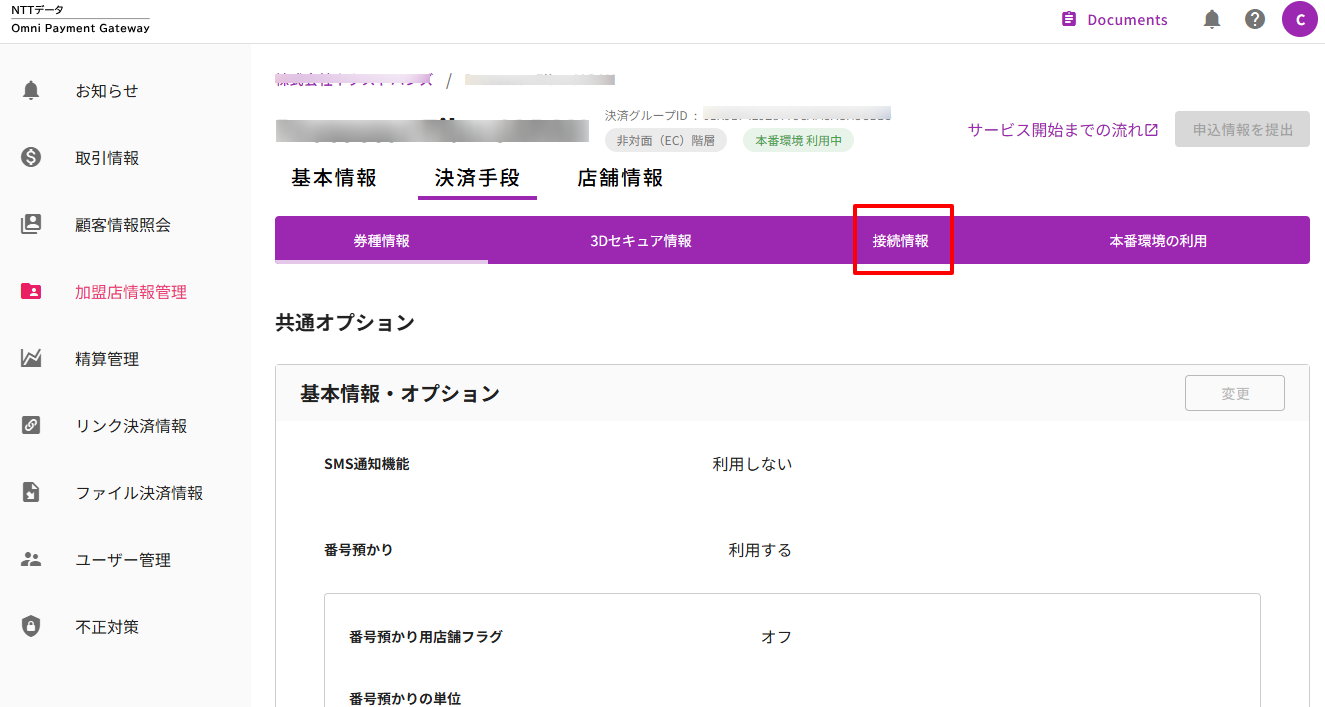Click 本番環境 利用中 status badge
The height and width of the screenshot is (707, 1325).
pyautogui.click(x=798, y=140)
